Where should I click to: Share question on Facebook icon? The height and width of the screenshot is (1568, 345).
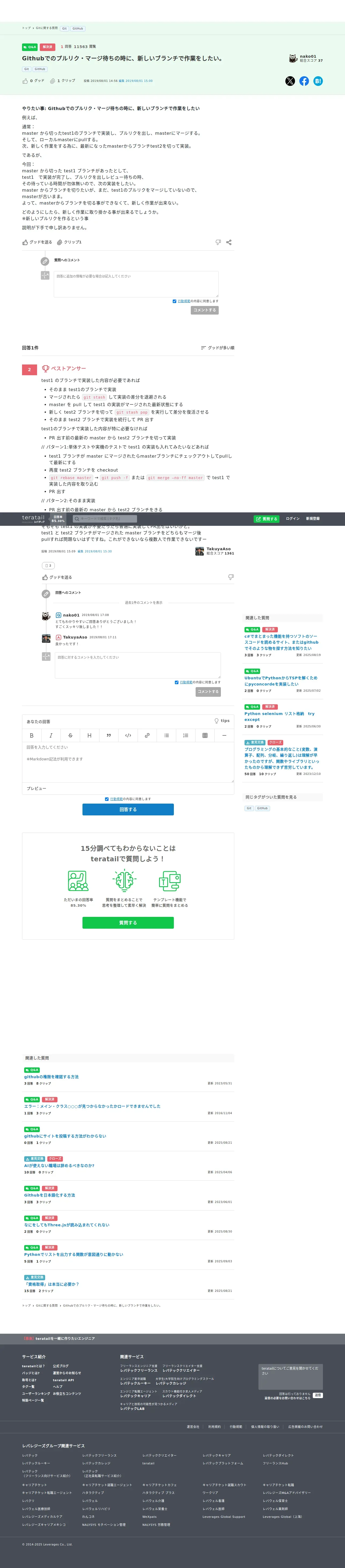(304, 81)
